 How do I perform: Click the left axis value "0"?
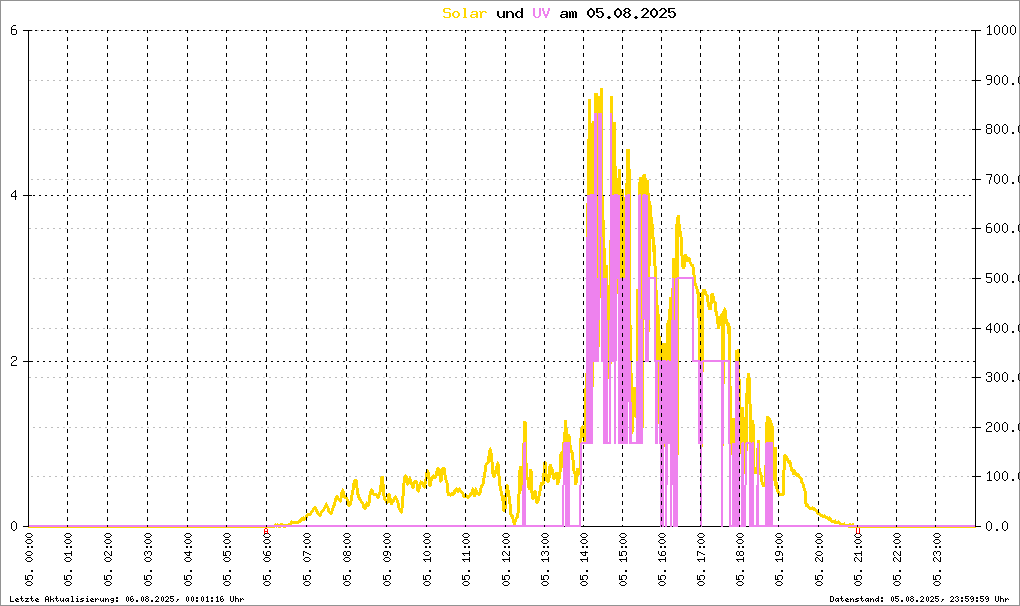pos(14,526)
